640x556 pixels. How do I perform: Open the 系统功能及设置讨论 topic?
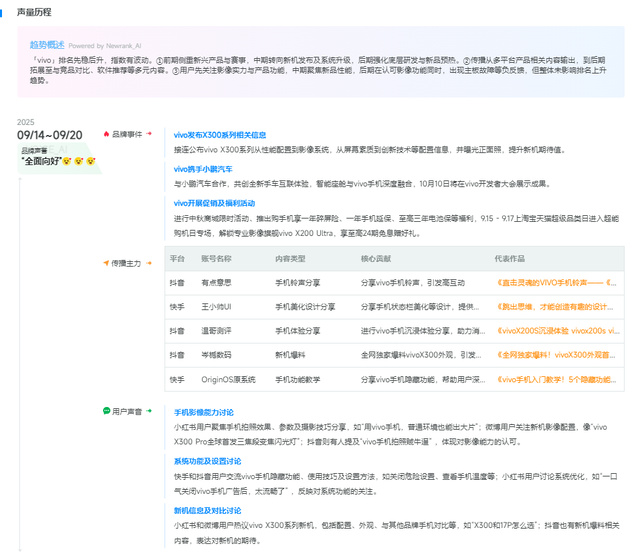coord(207,461)
